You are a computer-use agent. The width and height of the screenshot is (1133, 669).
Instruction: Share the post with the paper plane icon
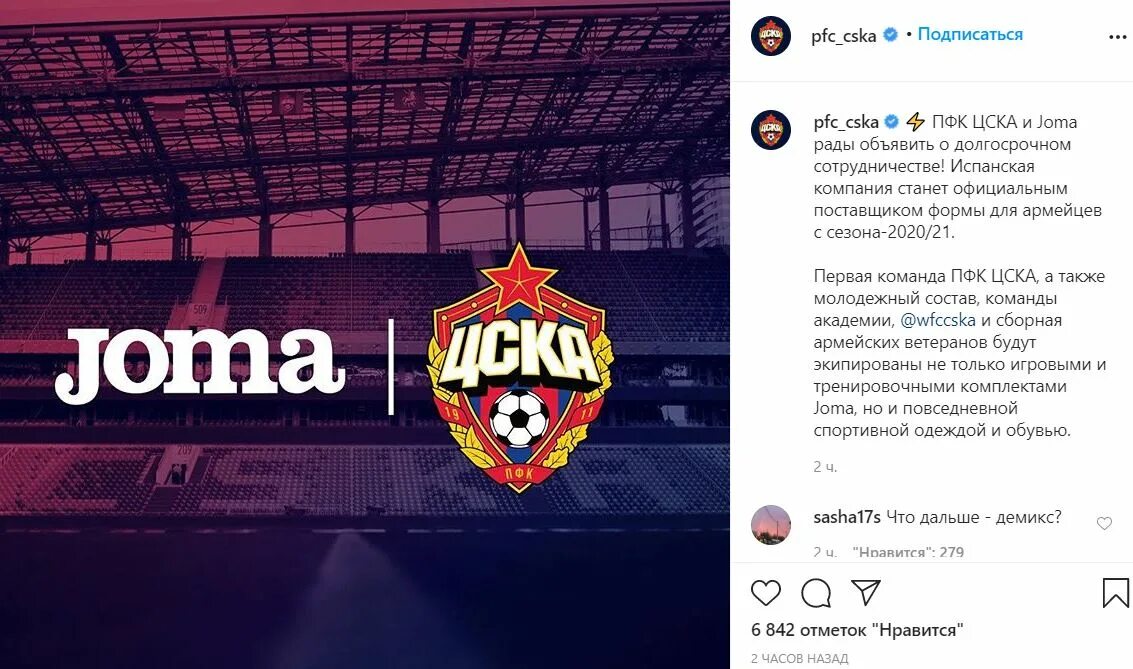865,592
